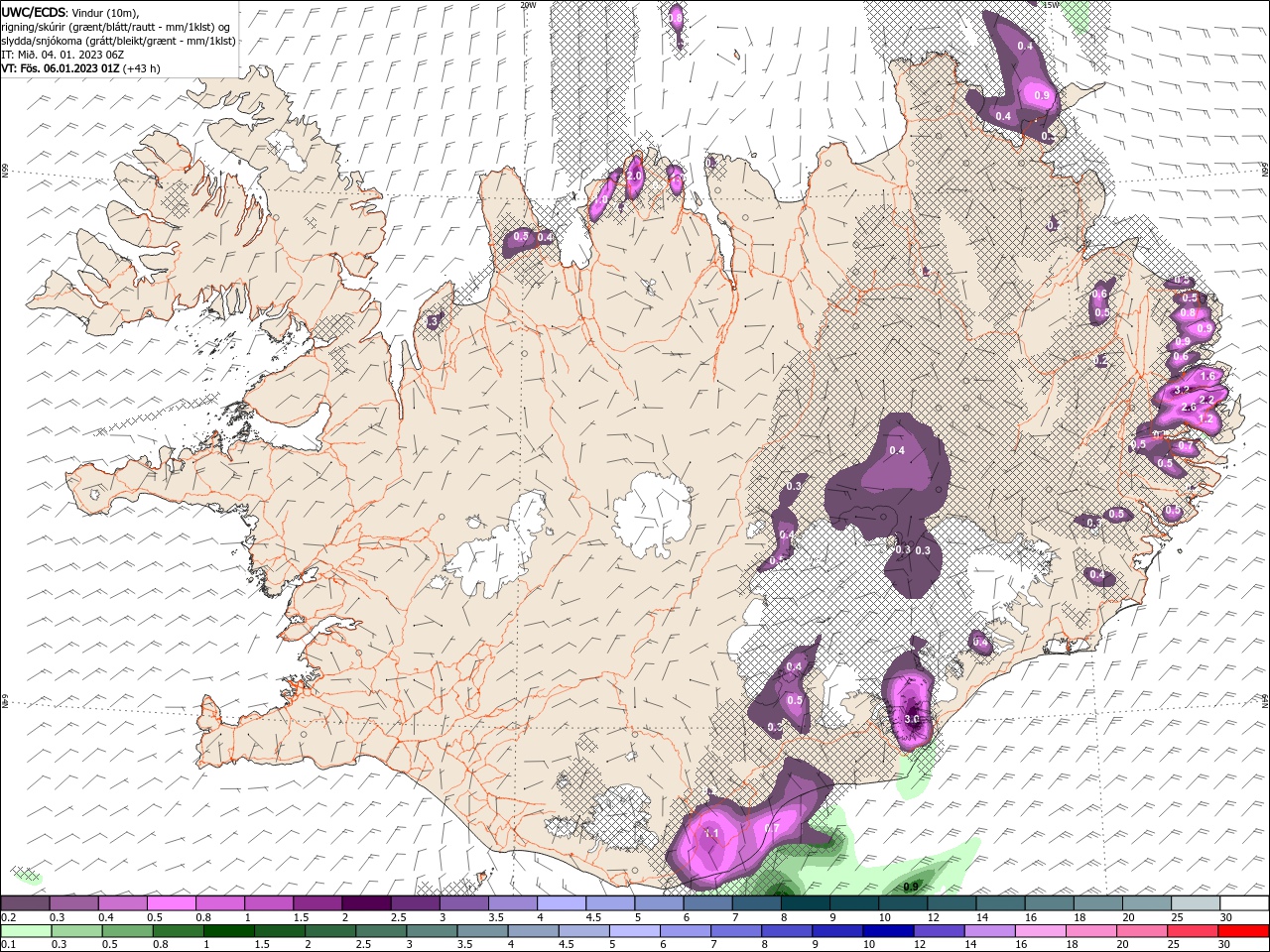Image resolution: width=1270 pixels, height=952 pixels.
Task: Select the darkest purple swatch between 2 and 2.5
Action: click(x=365, y=903)
